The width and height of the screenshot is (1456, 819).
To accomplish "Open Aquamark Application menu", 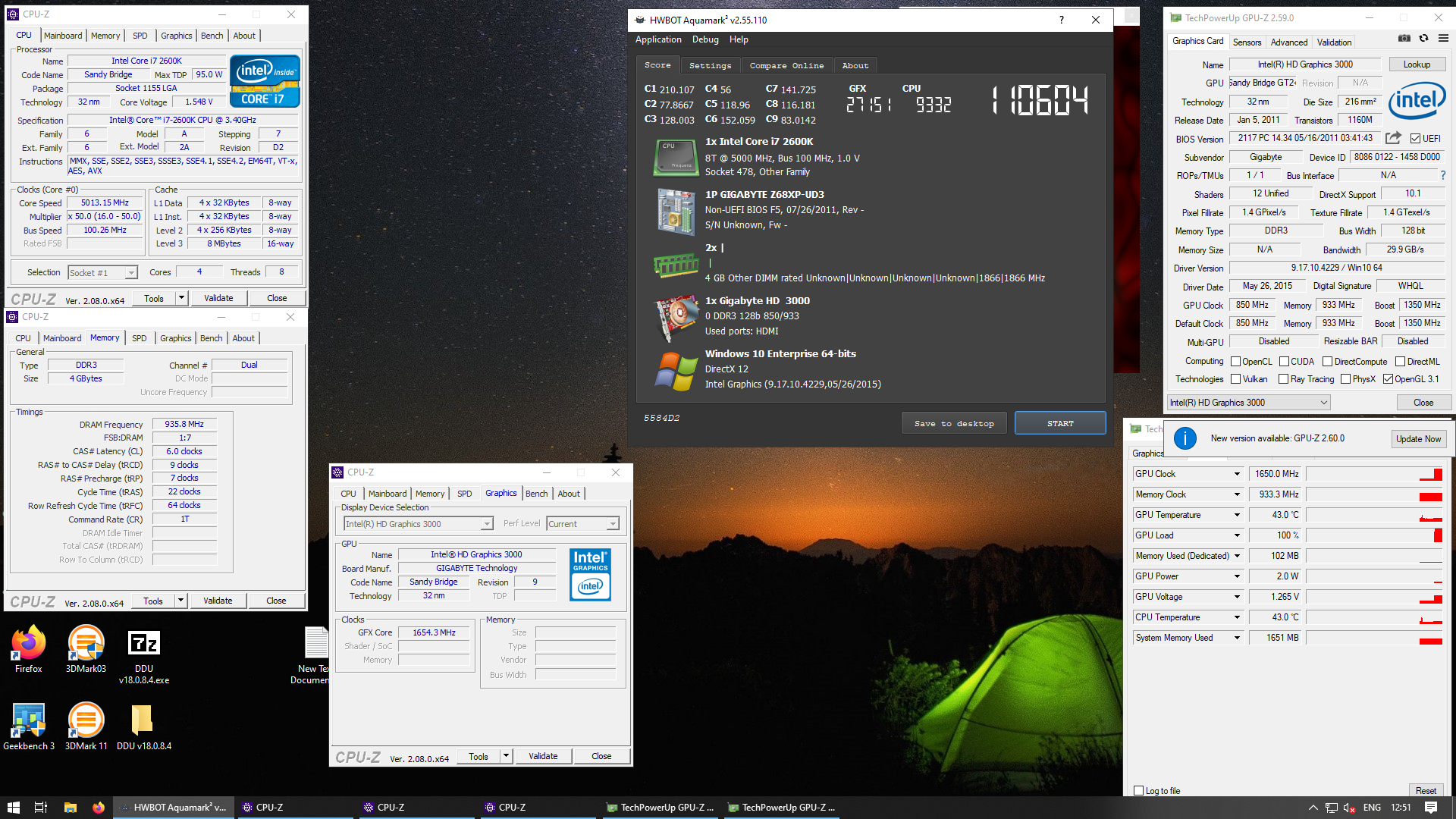I will click(658, 39).
